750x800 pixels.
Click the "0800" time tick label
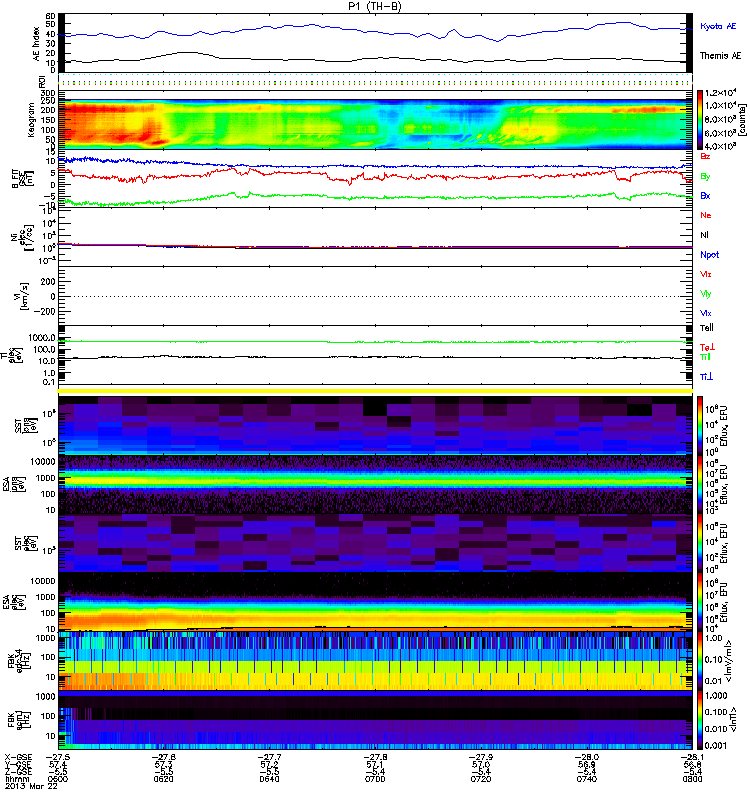(692, 779)
